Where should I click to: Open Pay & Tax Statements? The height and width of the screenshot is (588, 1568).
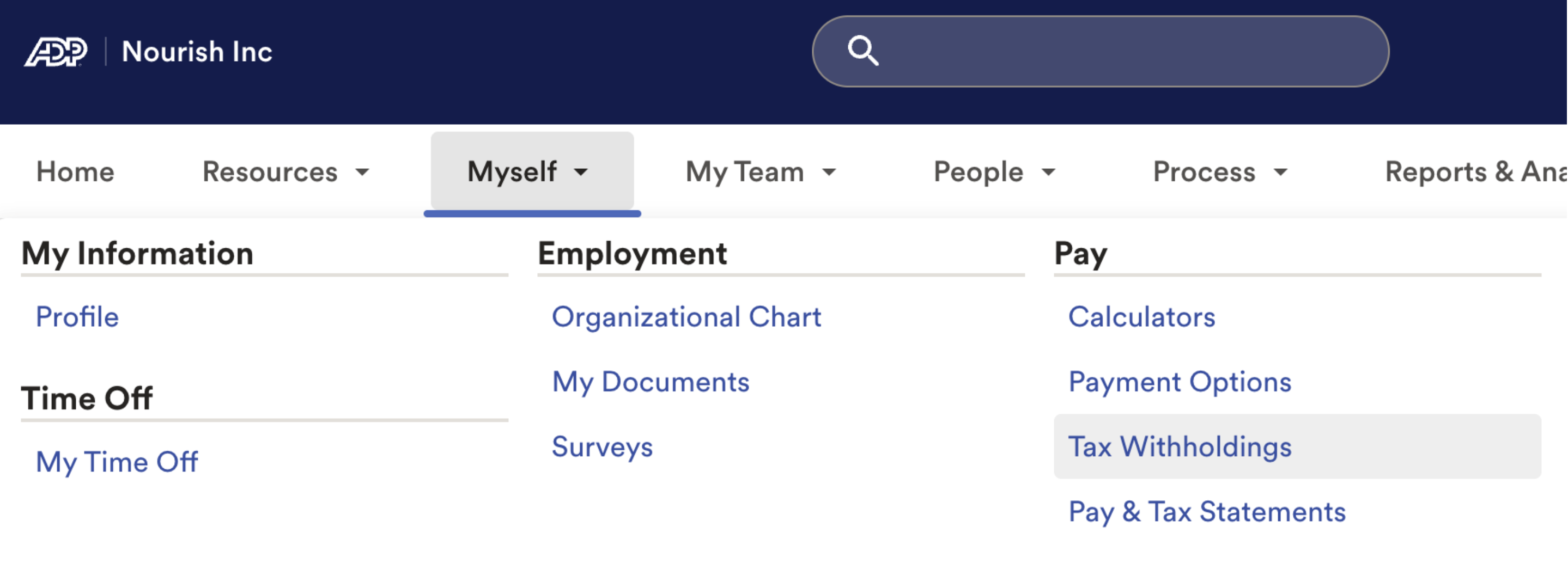coord(1206,512)
